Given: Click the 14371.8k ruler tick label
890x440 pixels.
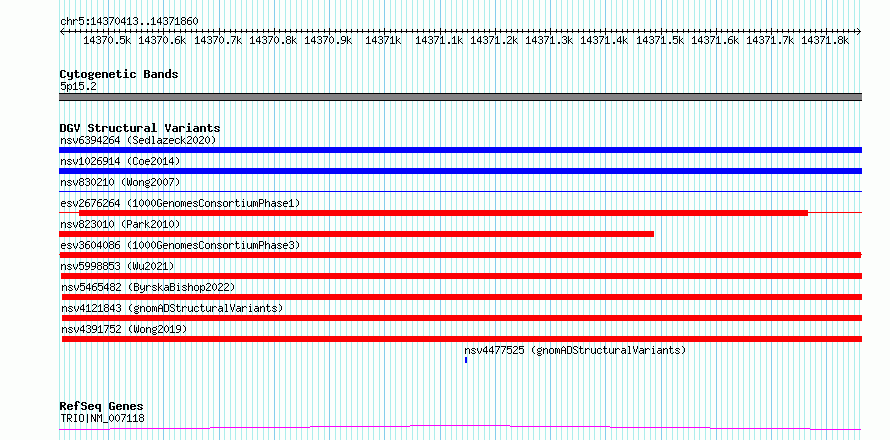Looking at the screenshot, I should click(x=825, y=40).
